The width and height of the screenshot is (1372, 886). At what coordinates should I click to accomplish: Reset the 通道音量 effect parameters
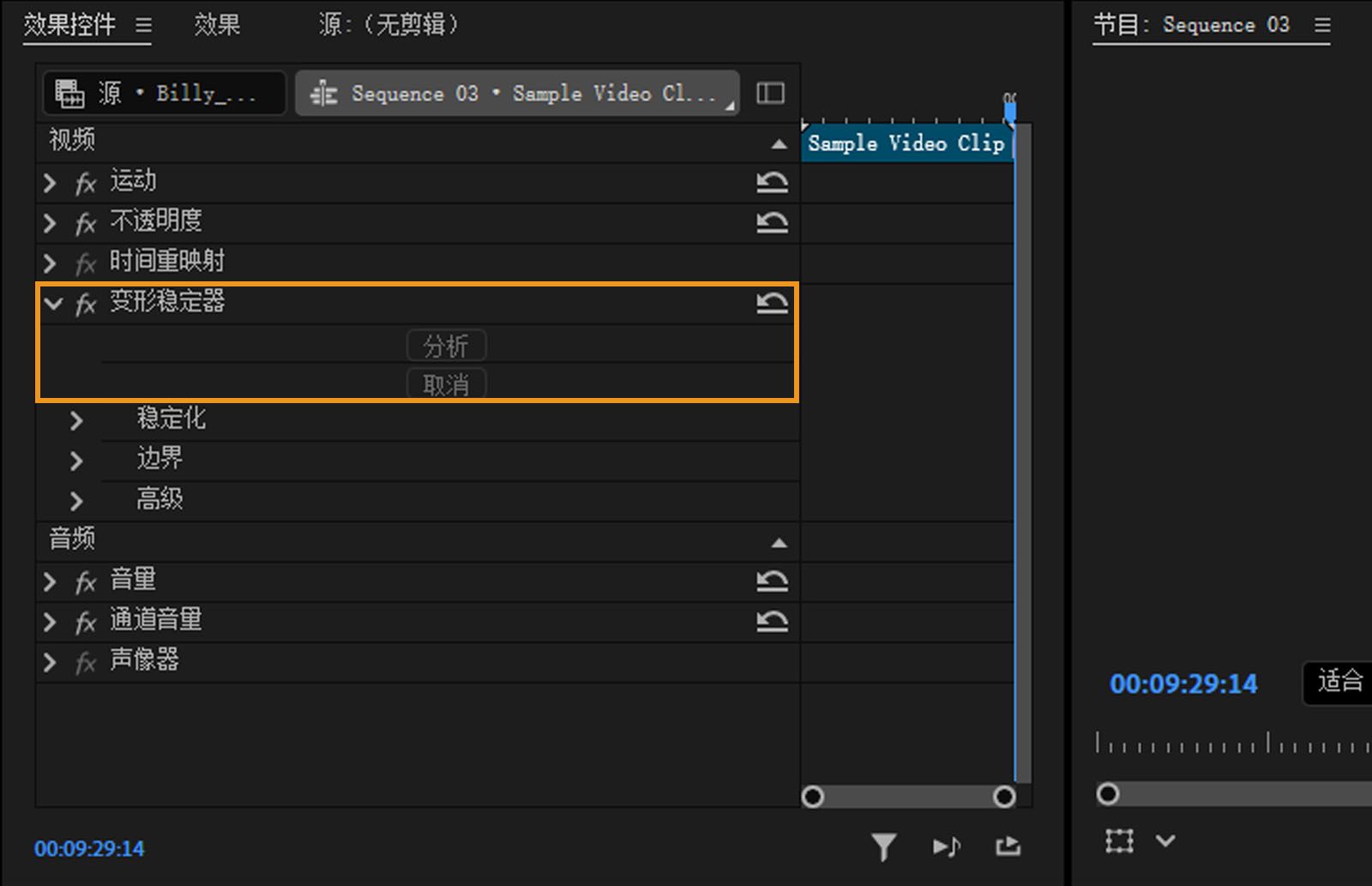772,621
